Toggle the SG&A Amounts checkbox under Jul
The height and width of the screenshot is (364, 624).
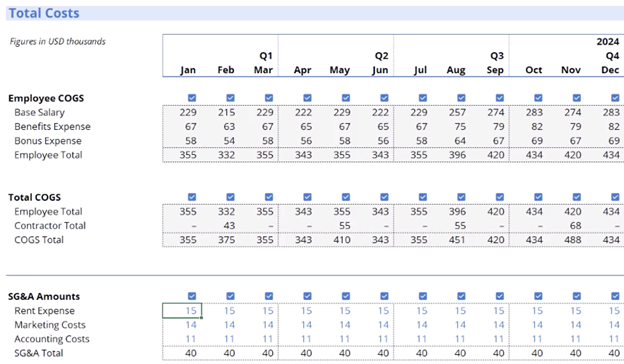tap(423, 296)
